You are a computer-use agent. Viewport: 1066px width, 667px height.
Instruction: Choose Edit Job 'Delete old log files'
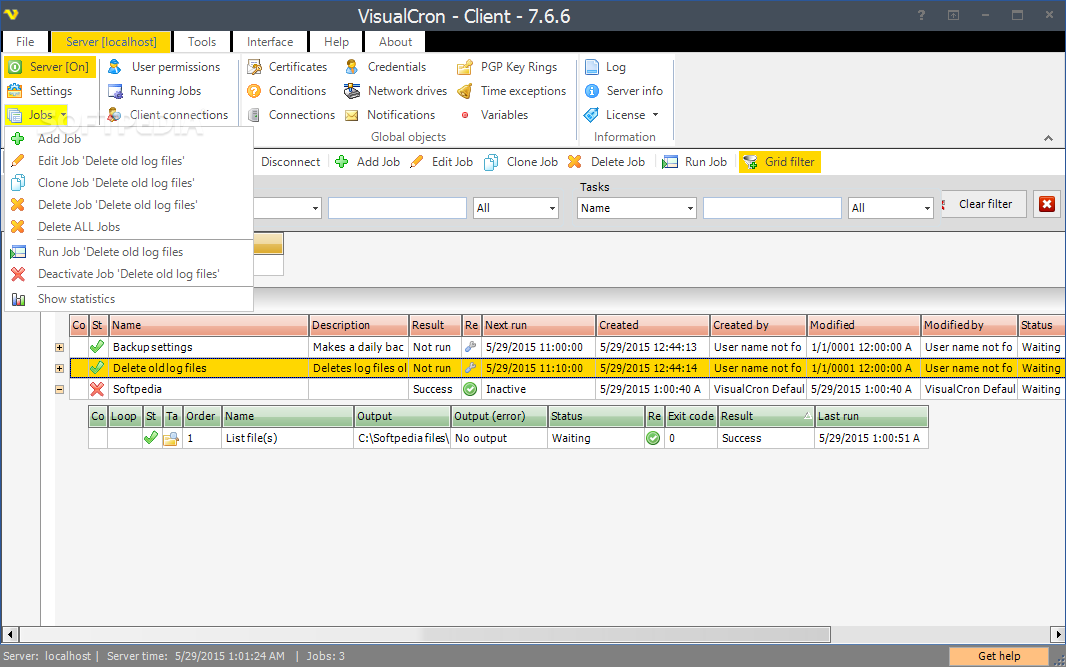[x=128, y=161]
